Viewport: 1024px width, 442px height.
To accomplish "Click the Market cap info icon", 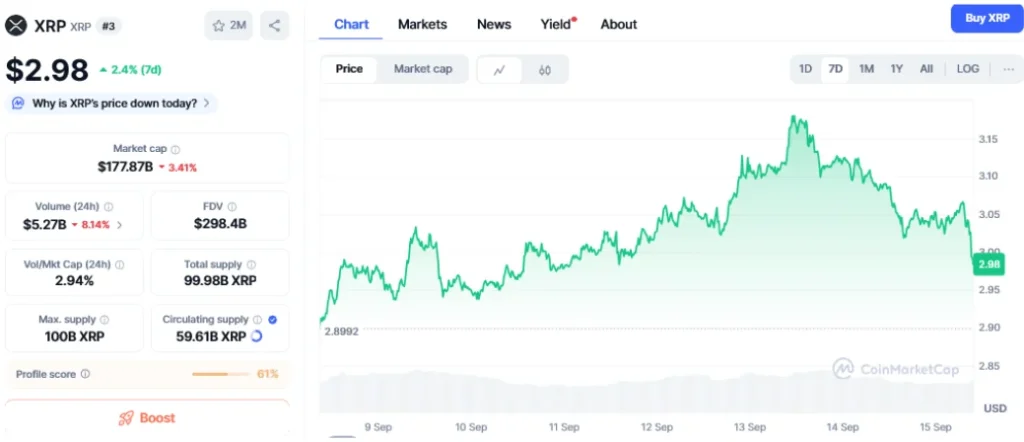I will click(x=176, y=150).
